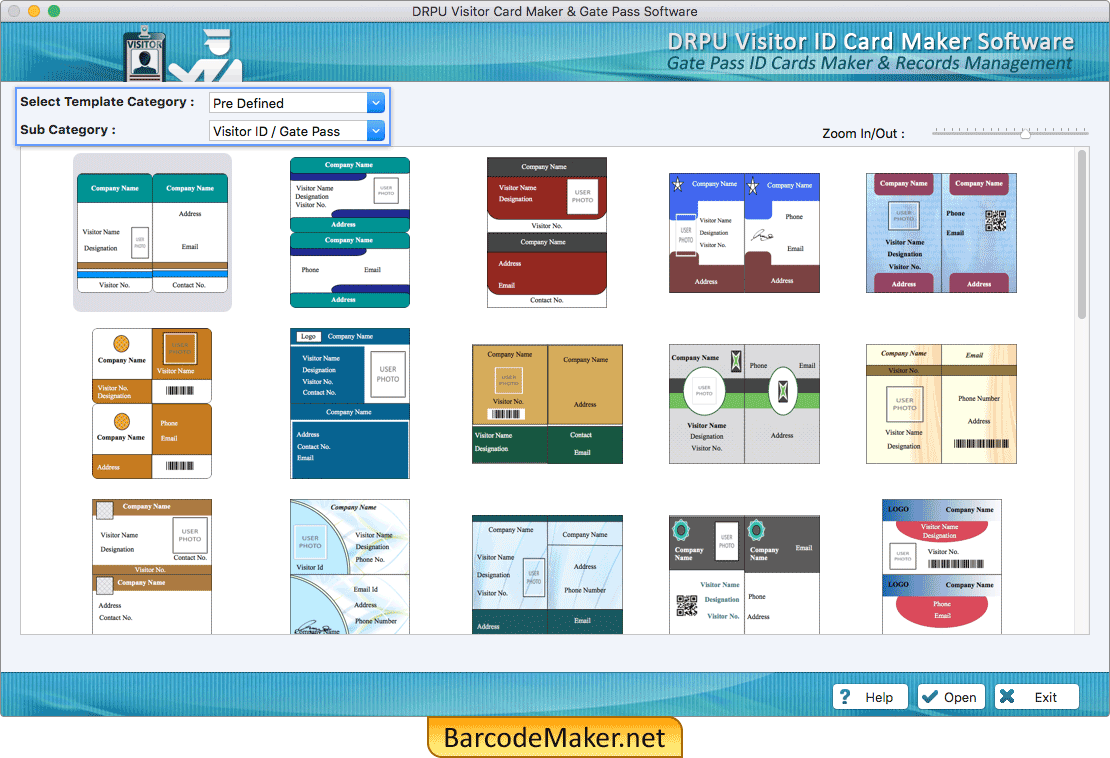The height and width of the screenshot is (758, 1110).
Task: Select the brown header template with Contact No.
Action: [x=152, y=566]
